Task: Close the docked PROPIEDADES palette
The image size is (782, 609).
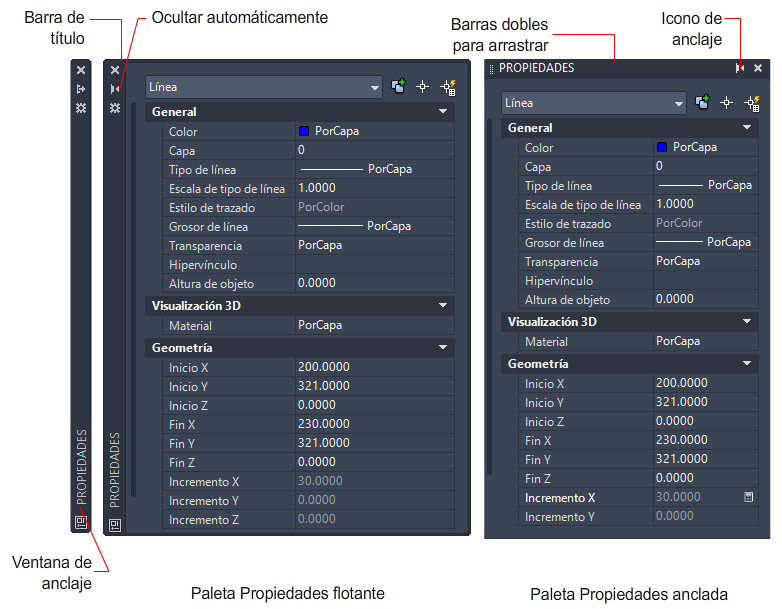Action: 758,68
